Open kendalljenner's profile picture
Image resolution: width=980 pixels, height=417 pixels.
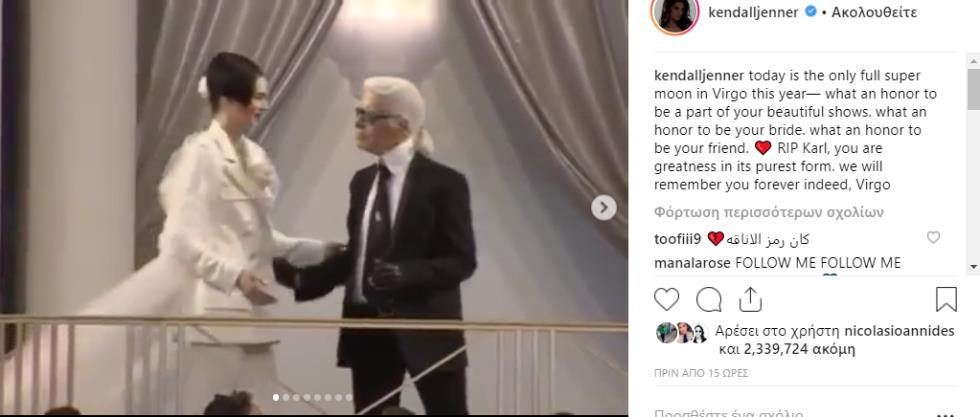675,14
